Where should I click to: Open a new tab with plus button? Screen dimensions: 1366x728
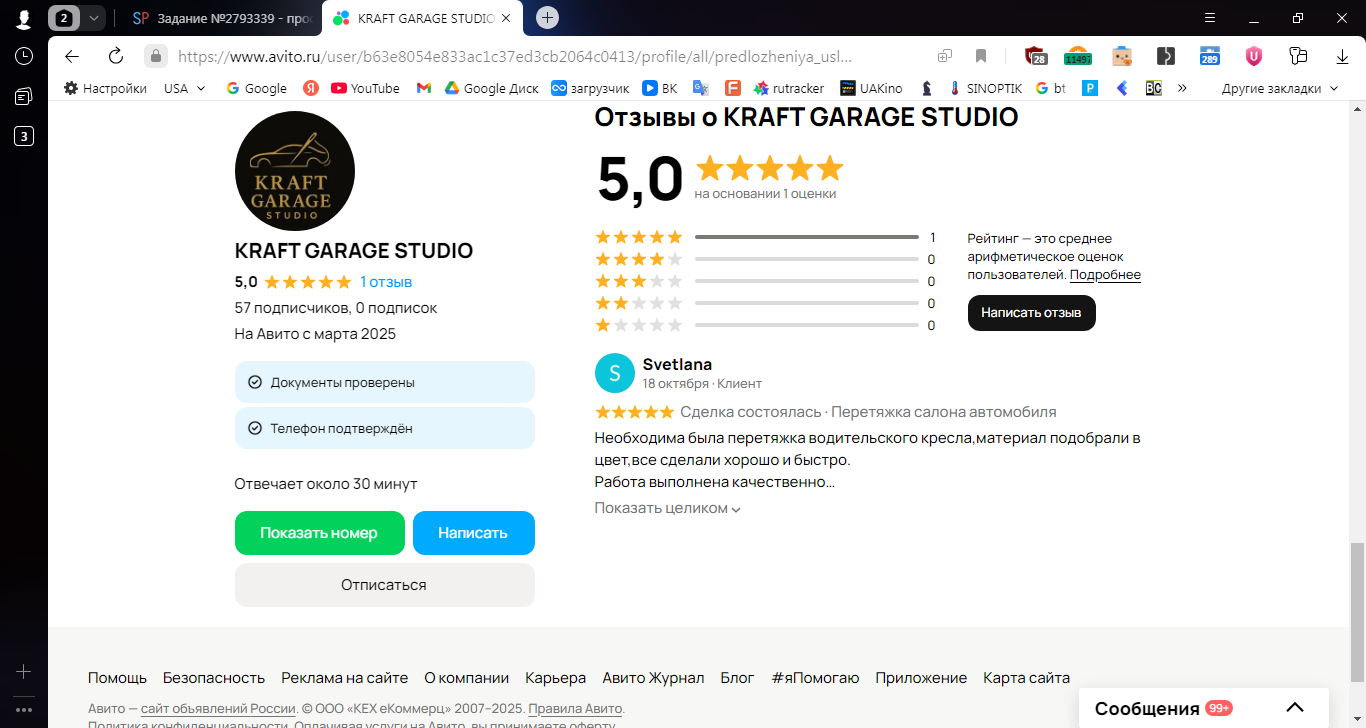pos(547,18)
